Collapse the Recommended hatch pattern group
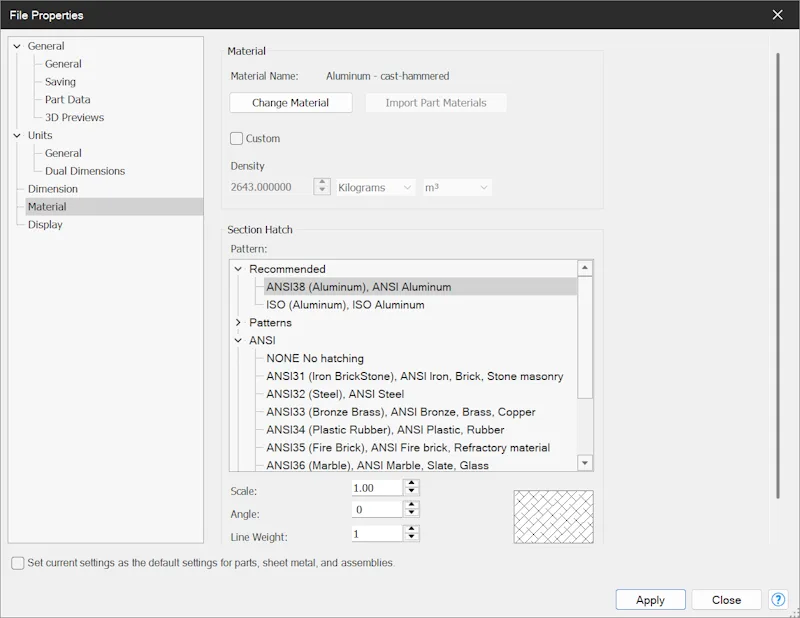The width and height of the screenshot is (800, 618). click(x=238, y=269)
